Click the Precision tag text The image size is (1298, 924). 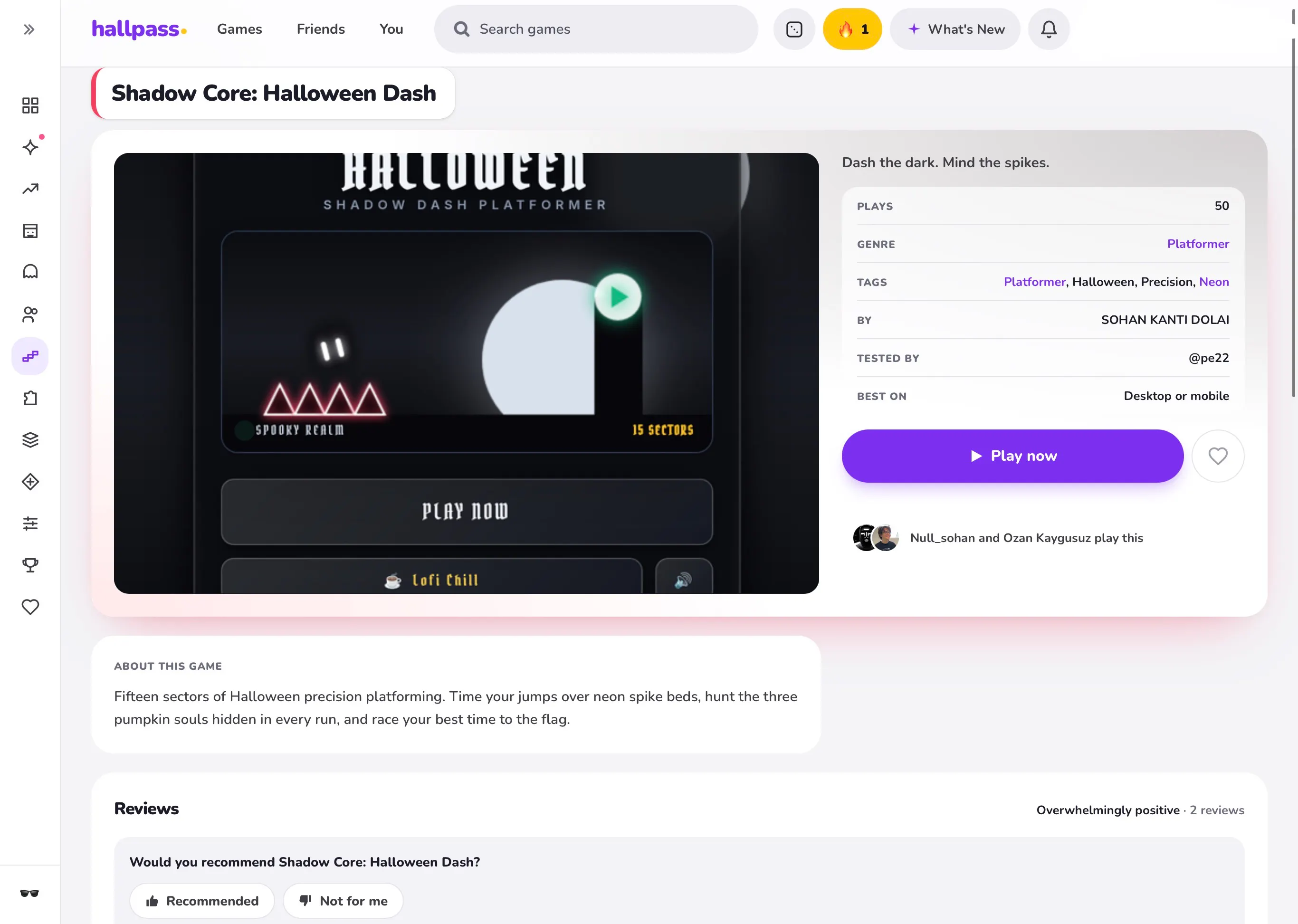click(x=1166, y=282)
